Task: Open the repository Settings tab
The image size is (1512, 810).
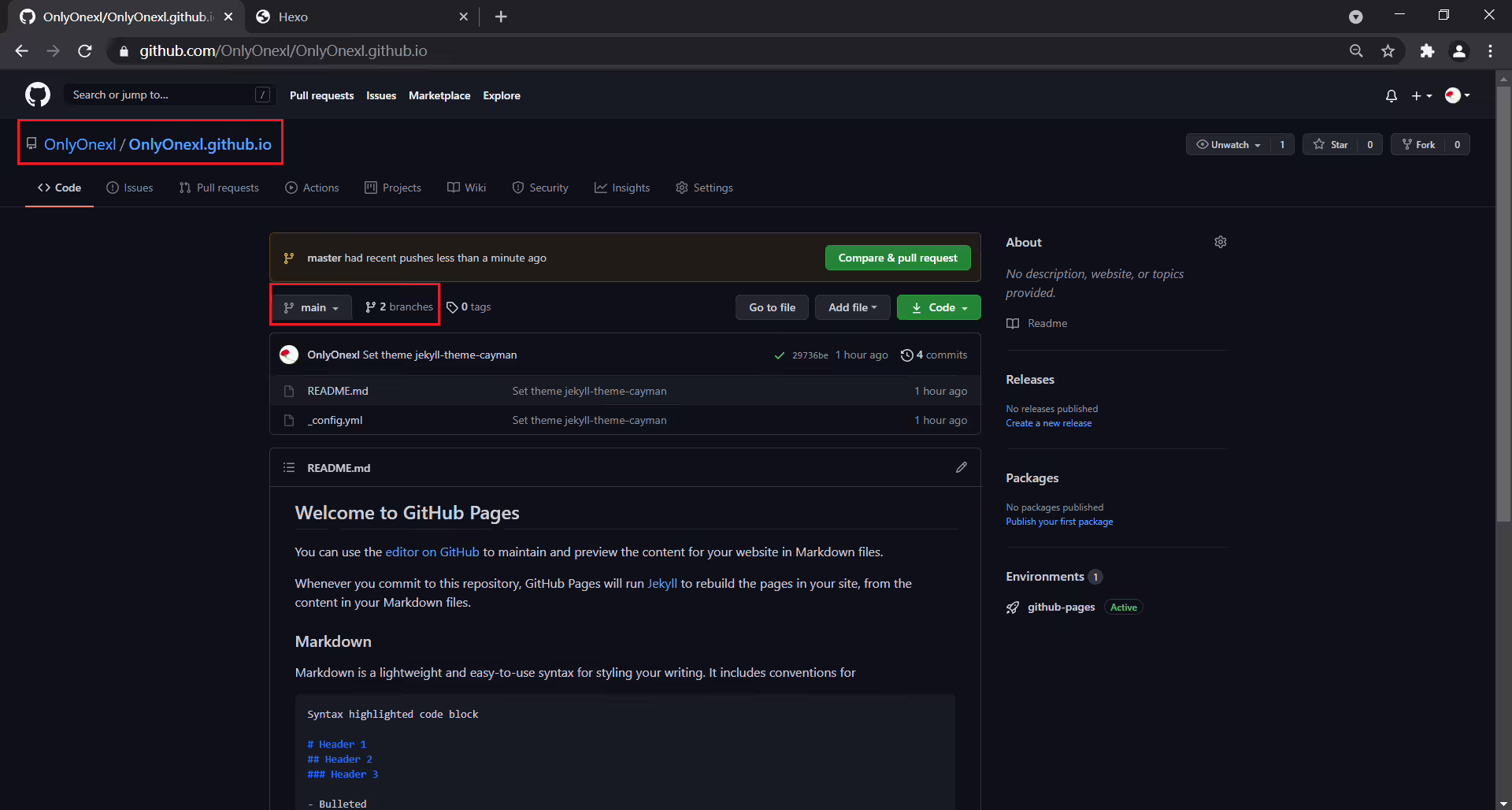Action: tap(704, 188)
